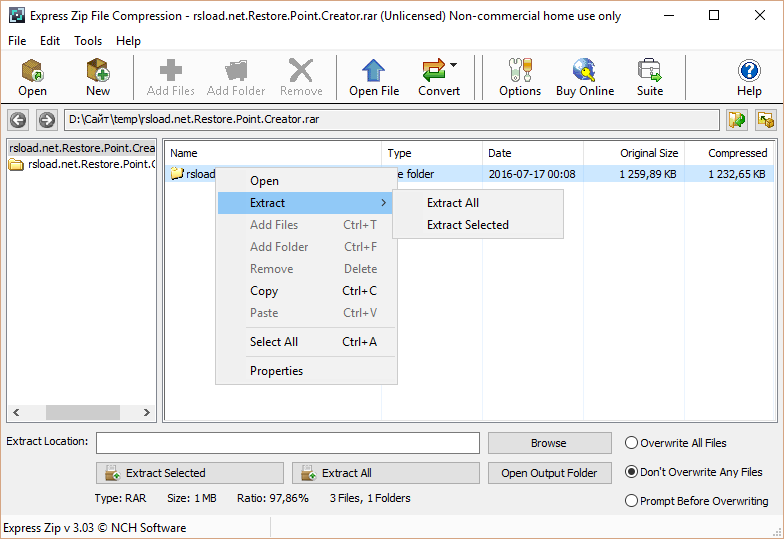Choose Open in the context menu

(306, 181)
